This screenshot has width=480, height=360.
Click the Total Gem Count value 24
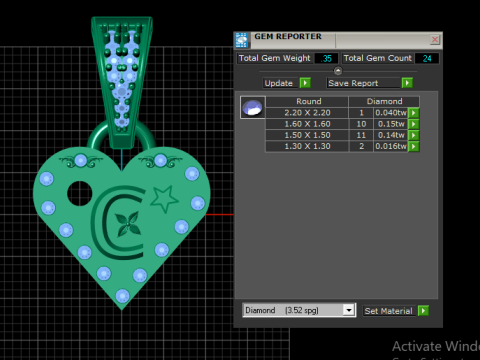coord(427,58)
